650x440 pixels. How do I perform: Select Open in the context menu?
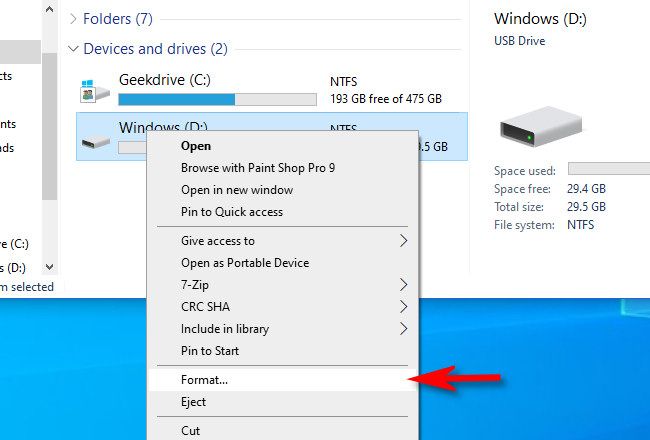(196, 146)
